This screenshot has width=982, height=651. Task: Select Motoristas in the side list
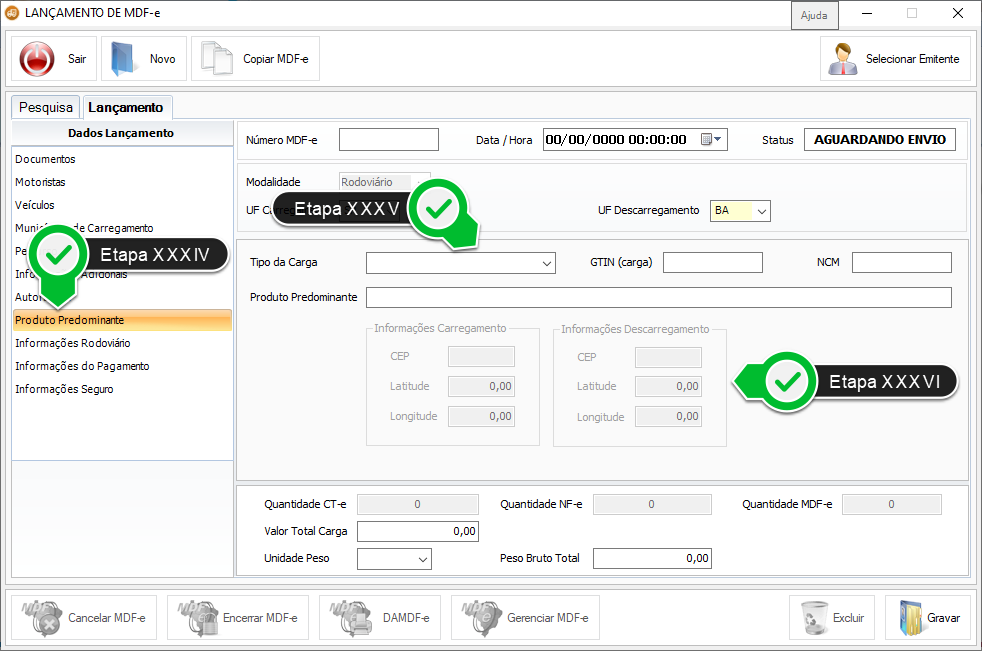[40, 182]
